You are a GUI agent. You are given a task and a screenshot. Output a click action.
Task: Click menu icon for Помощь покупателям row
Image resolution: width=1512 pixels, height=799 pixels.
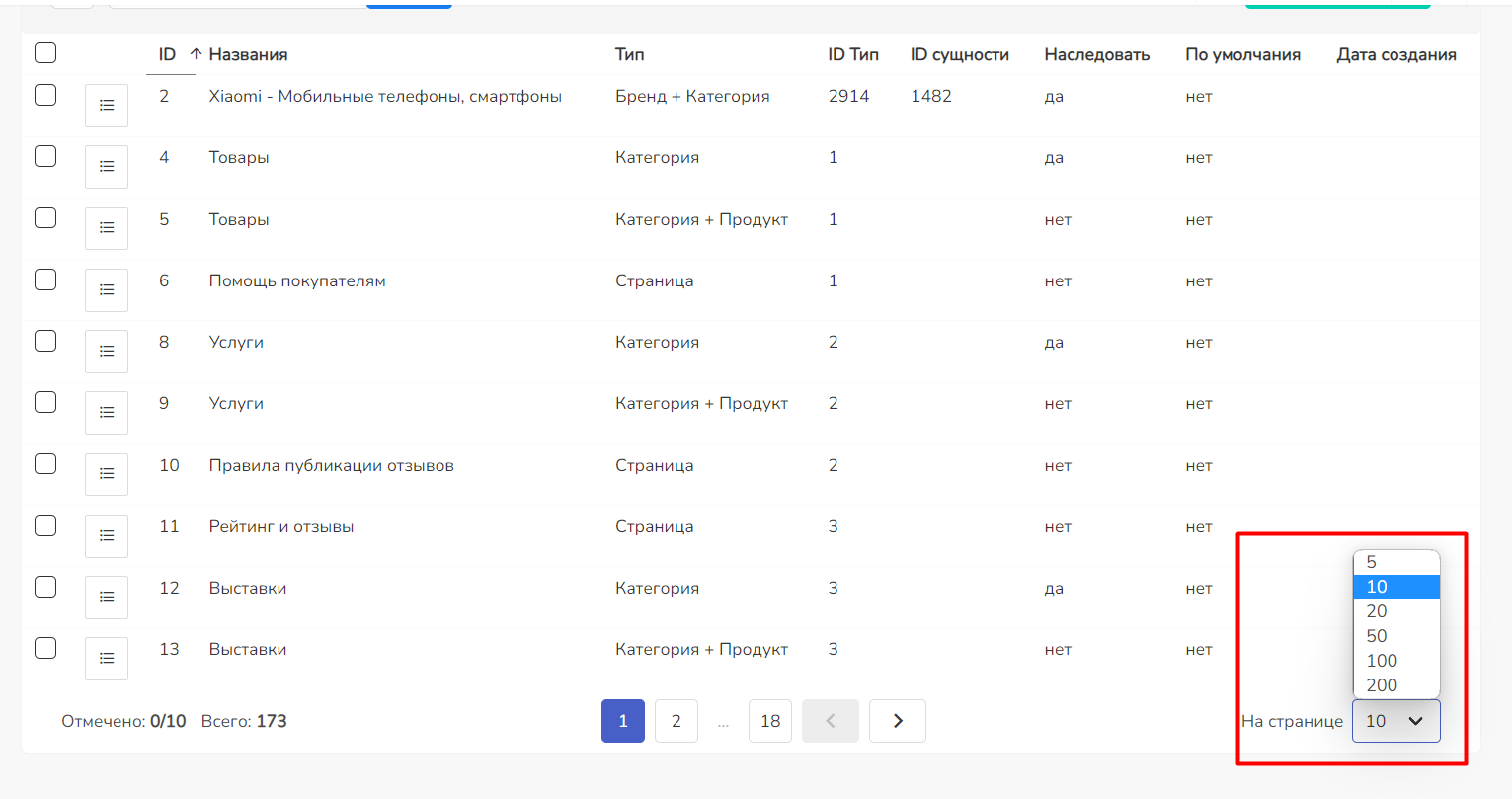107,290
